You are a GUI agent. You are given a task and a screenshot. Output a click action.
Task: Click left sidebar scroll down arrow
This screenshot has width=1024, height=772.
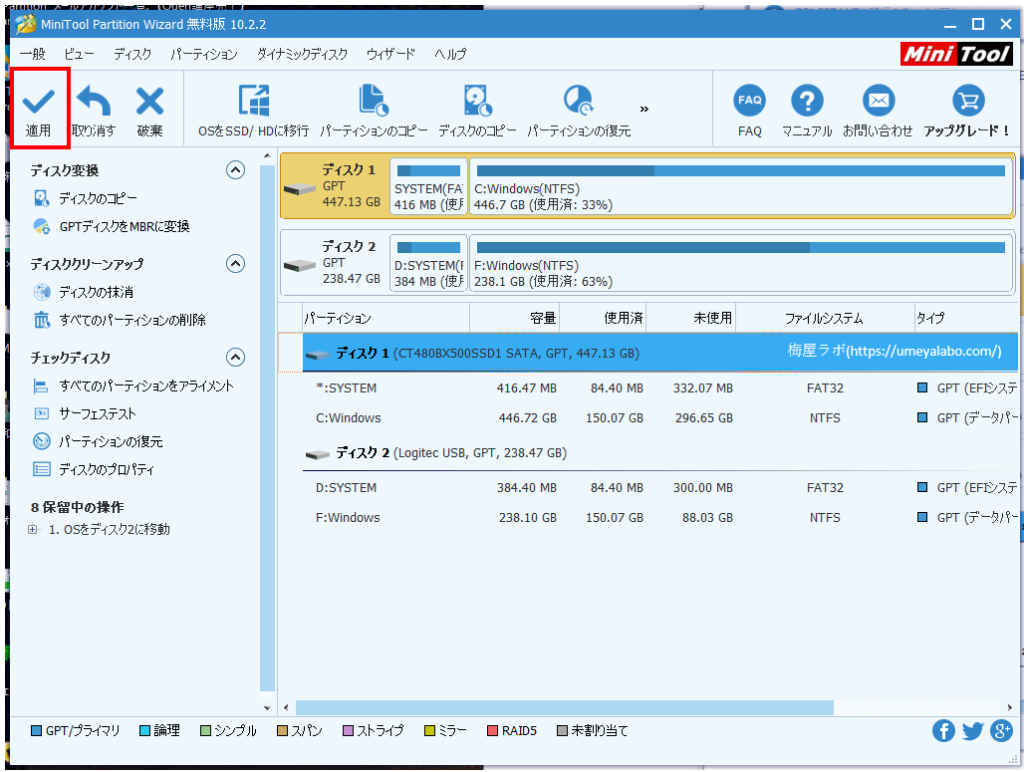click(267, 707)
